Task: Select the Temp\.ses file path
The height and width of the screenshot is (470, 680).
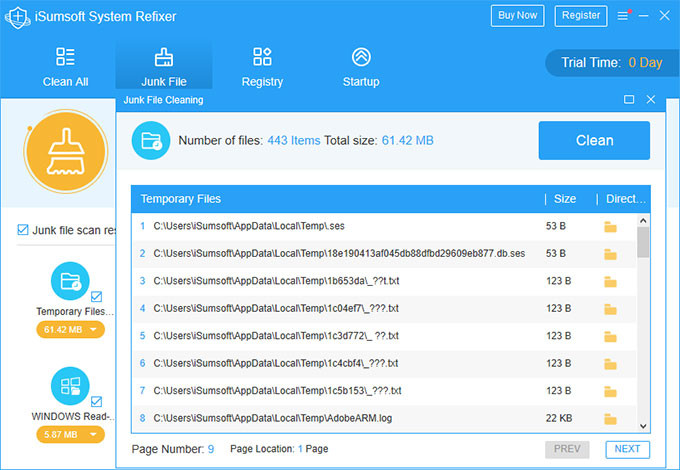Action: click(x=249, y=226)
